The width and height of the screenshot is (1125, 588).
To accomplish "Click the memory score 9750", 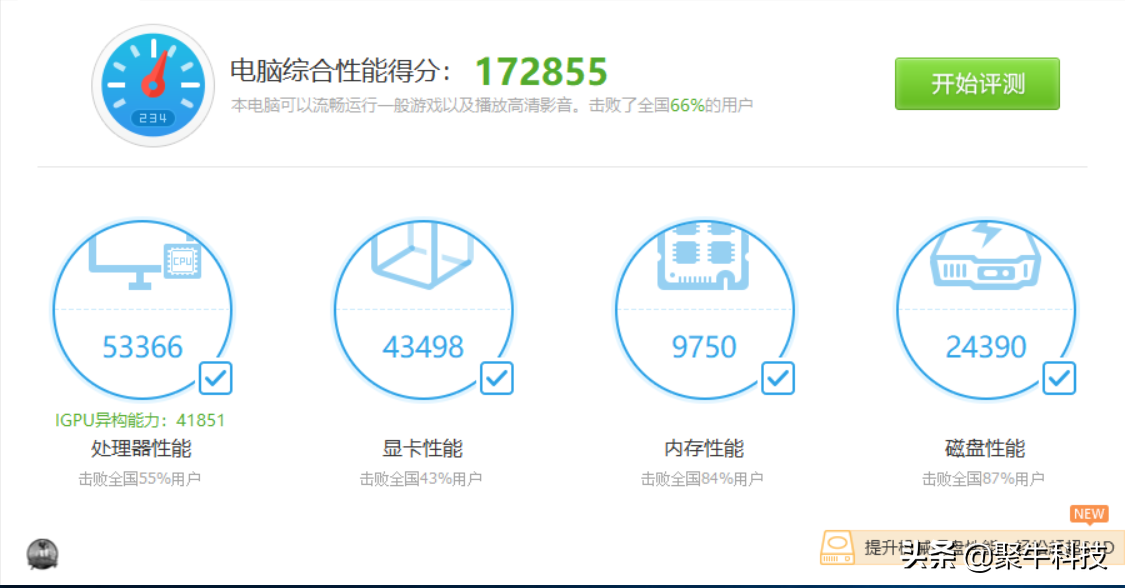I will pos(704,347).
